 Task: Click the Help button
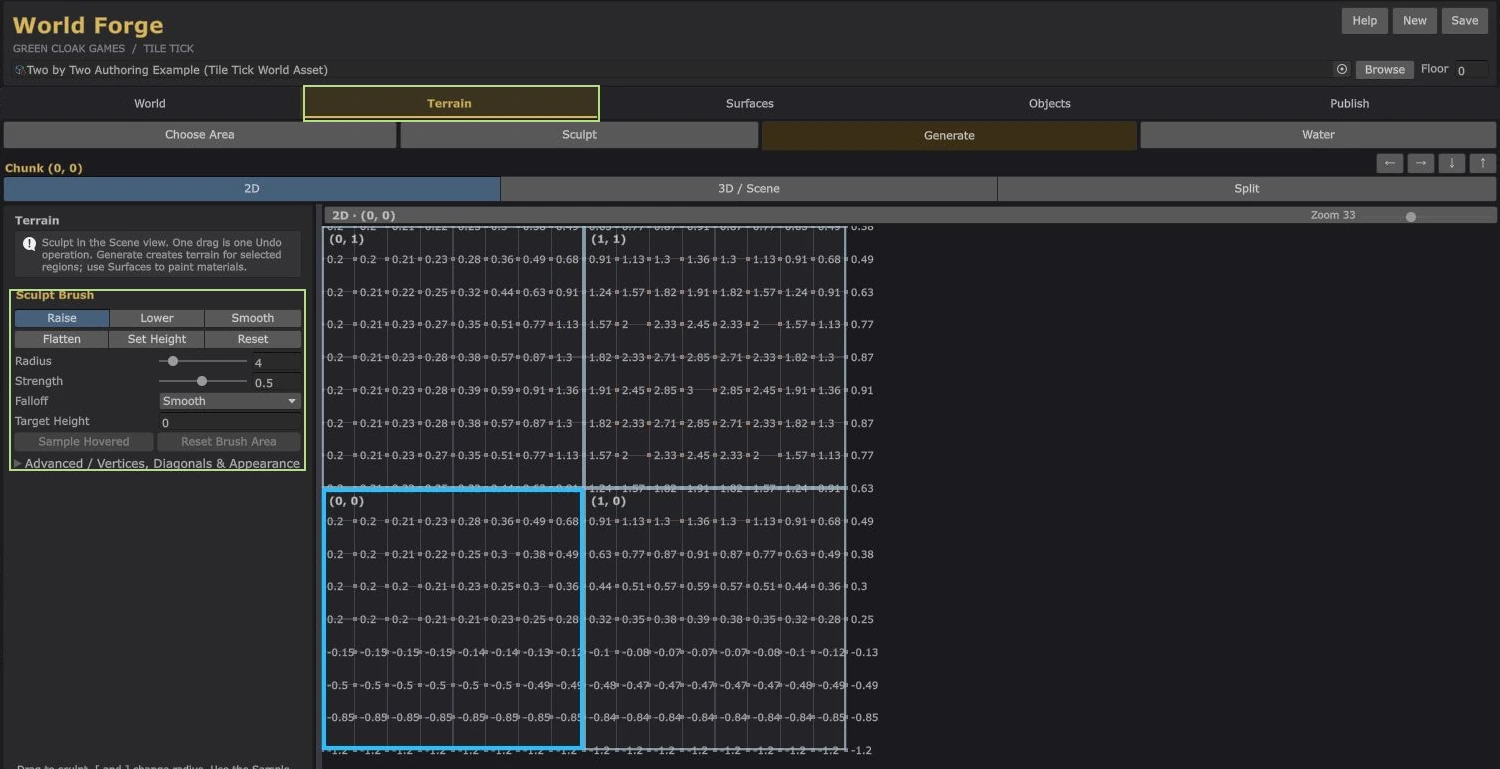[x=1365, y=21]
